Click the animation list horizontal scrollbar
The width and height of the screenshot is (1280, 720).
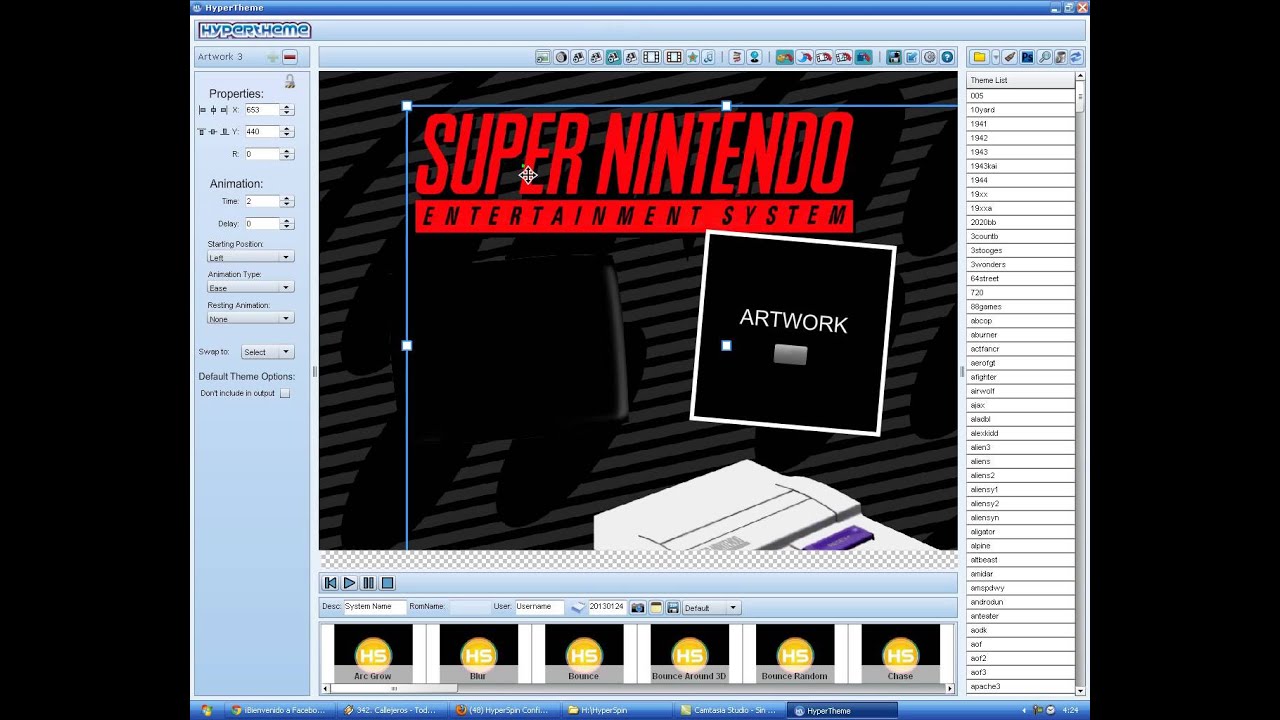(638, 688)
